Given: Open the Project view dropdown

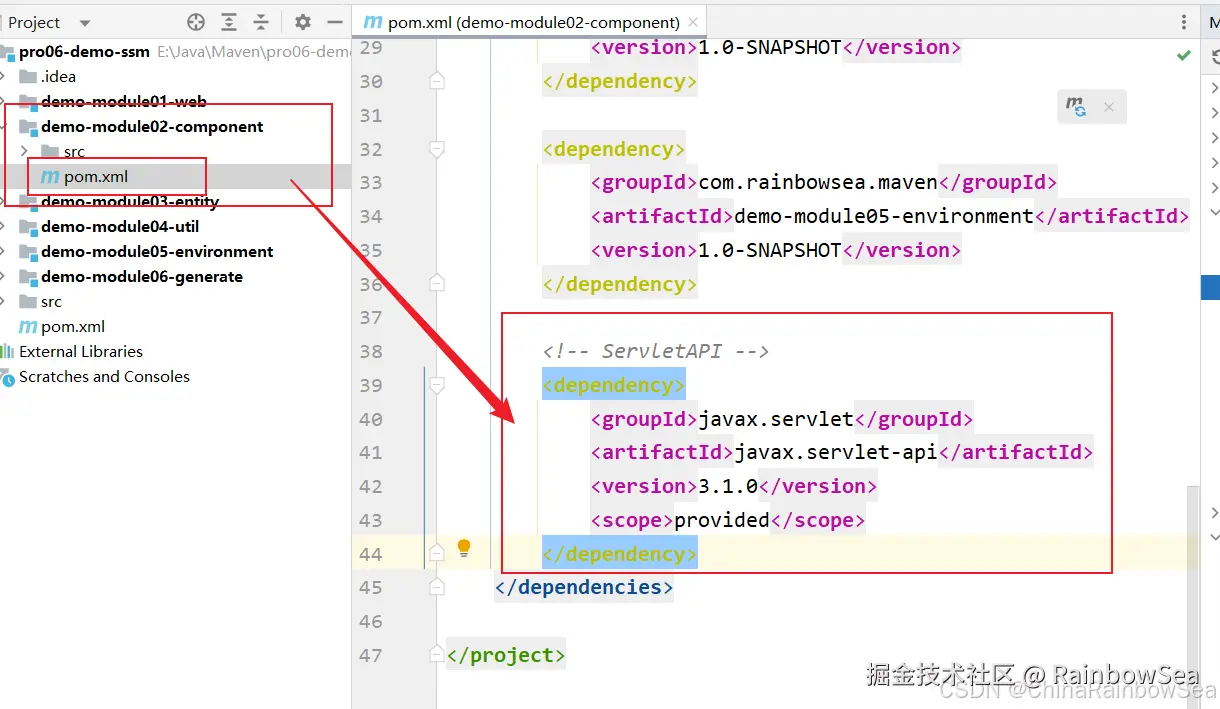Looking at the screenshot, I should 84,23.
